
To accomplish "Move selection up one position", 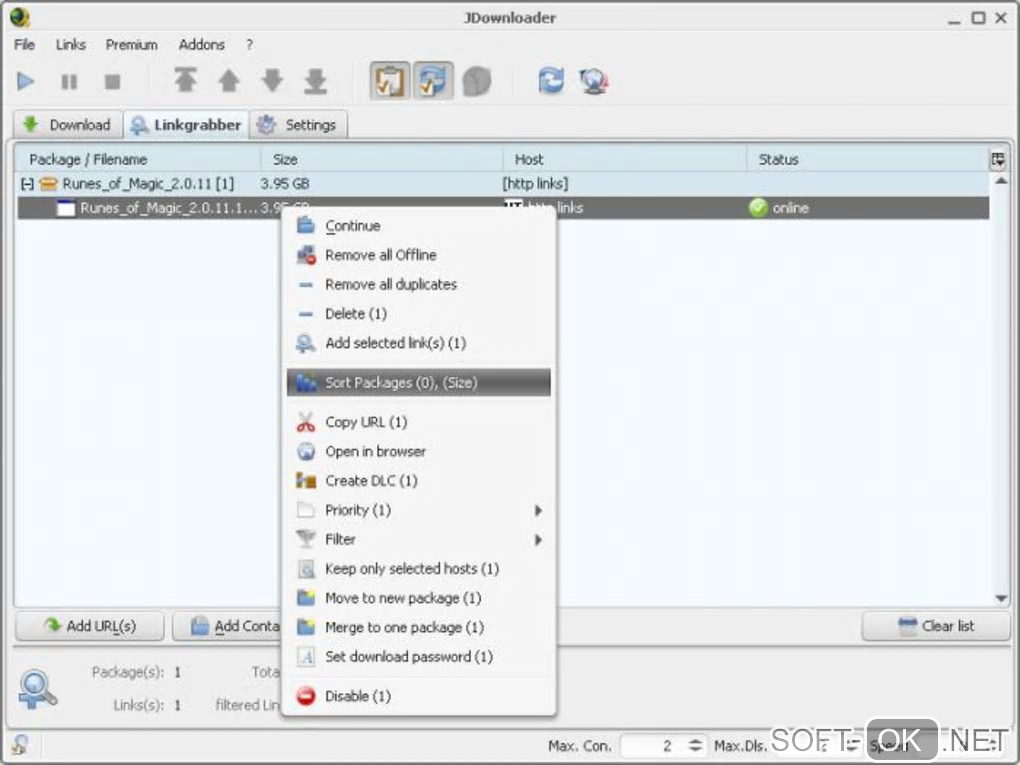I will tap(229, 81).
